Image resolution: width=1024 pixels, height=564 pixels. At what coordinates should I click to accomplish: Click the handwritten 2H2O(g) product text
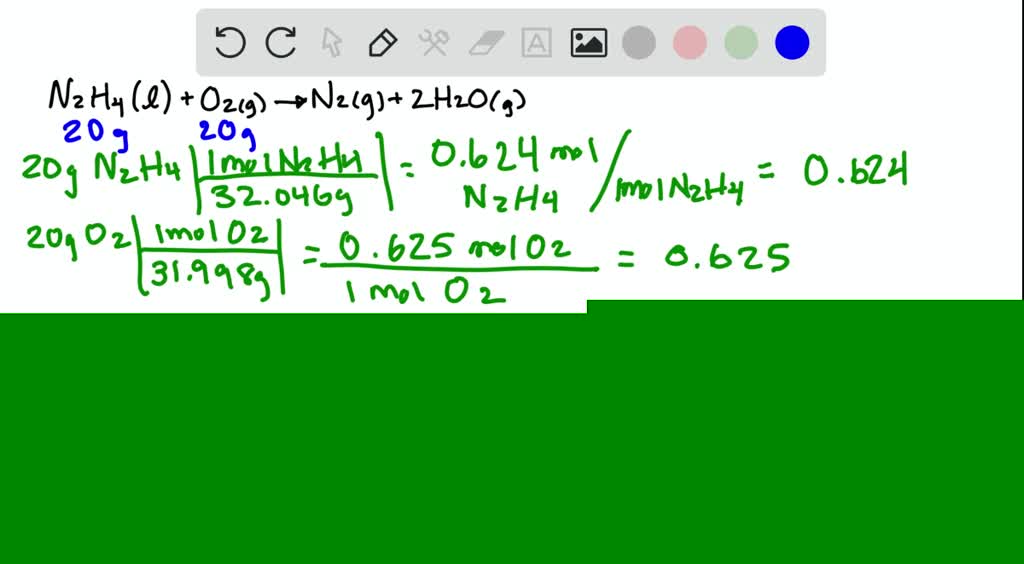(x=468, y=101)
